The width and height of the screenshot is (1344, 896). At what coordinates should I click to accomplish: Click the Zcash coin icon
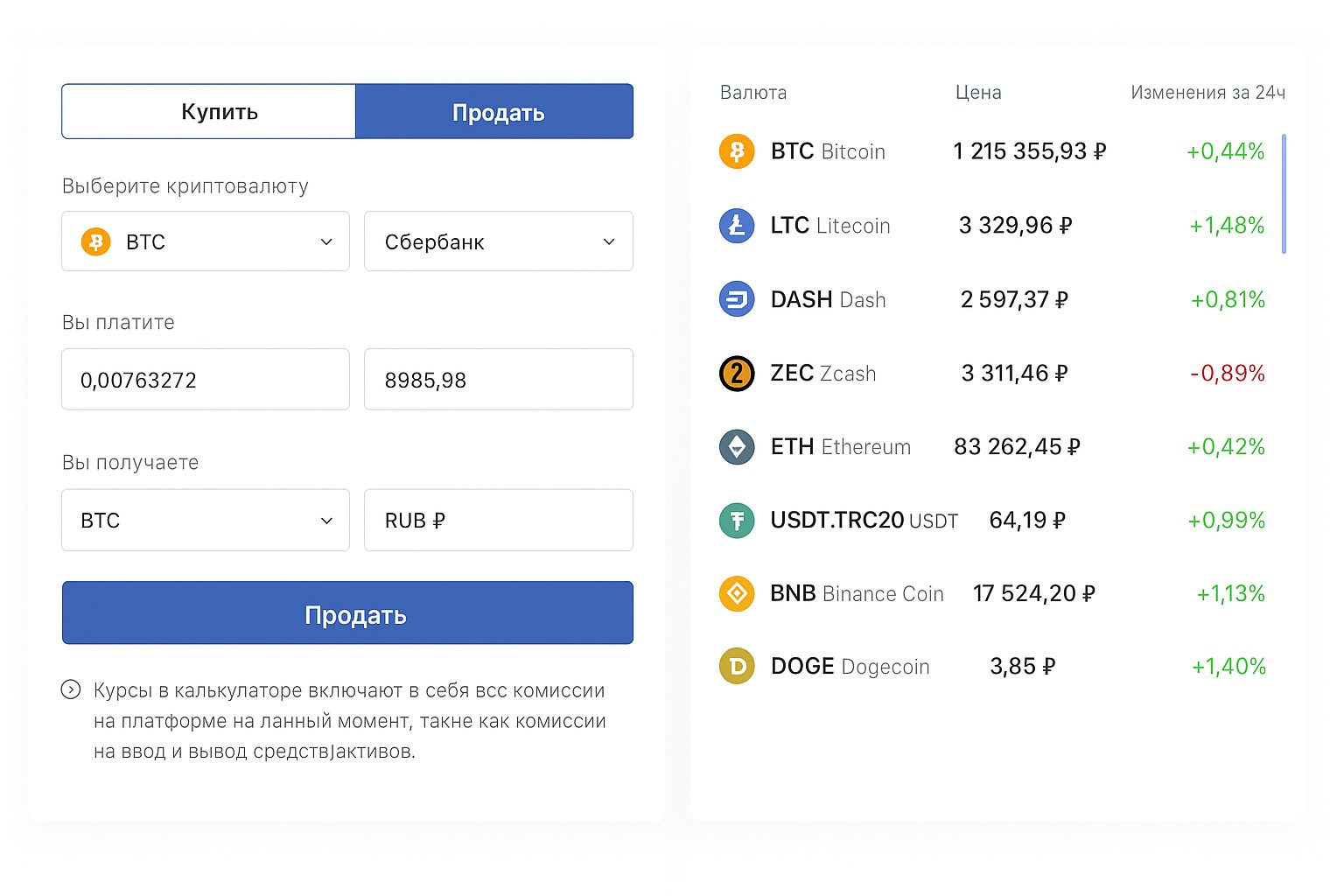(737, 374)
